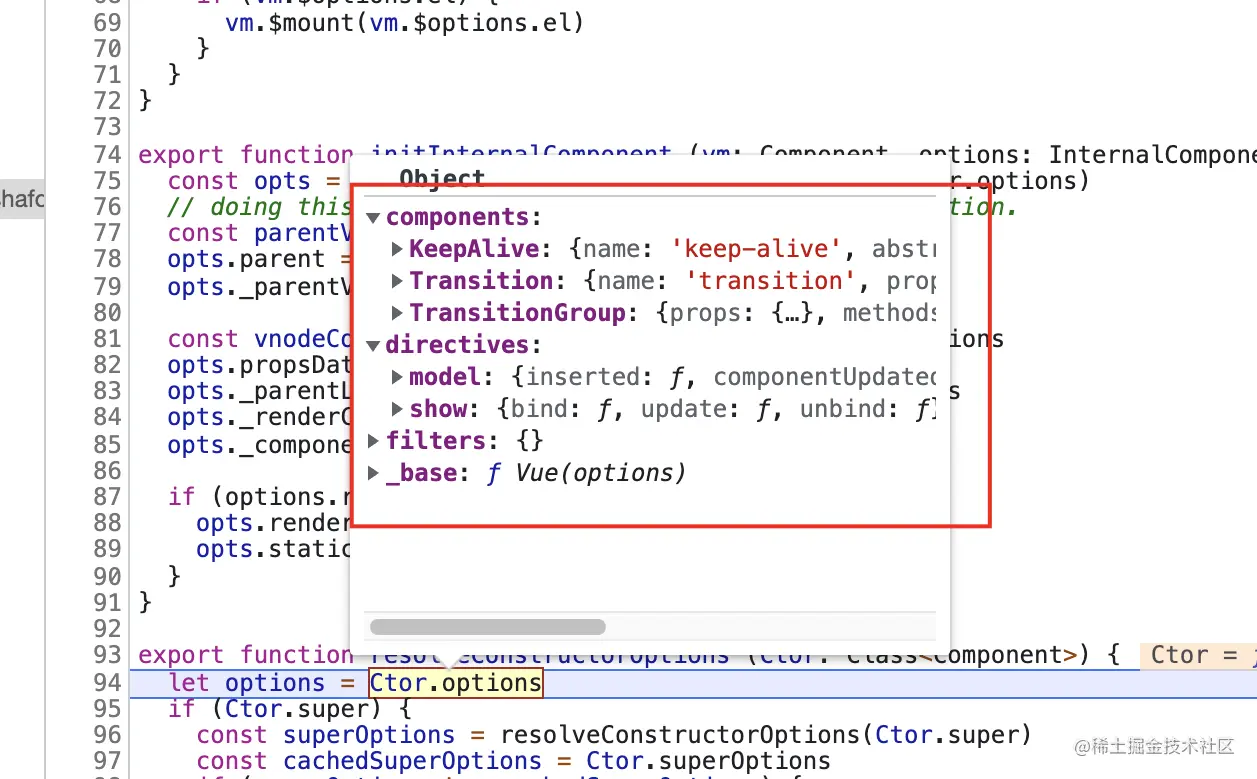Click the horizontal scrollbar in the popup
This screenshot has height=779, width=1257.
(x=487, y=627)
